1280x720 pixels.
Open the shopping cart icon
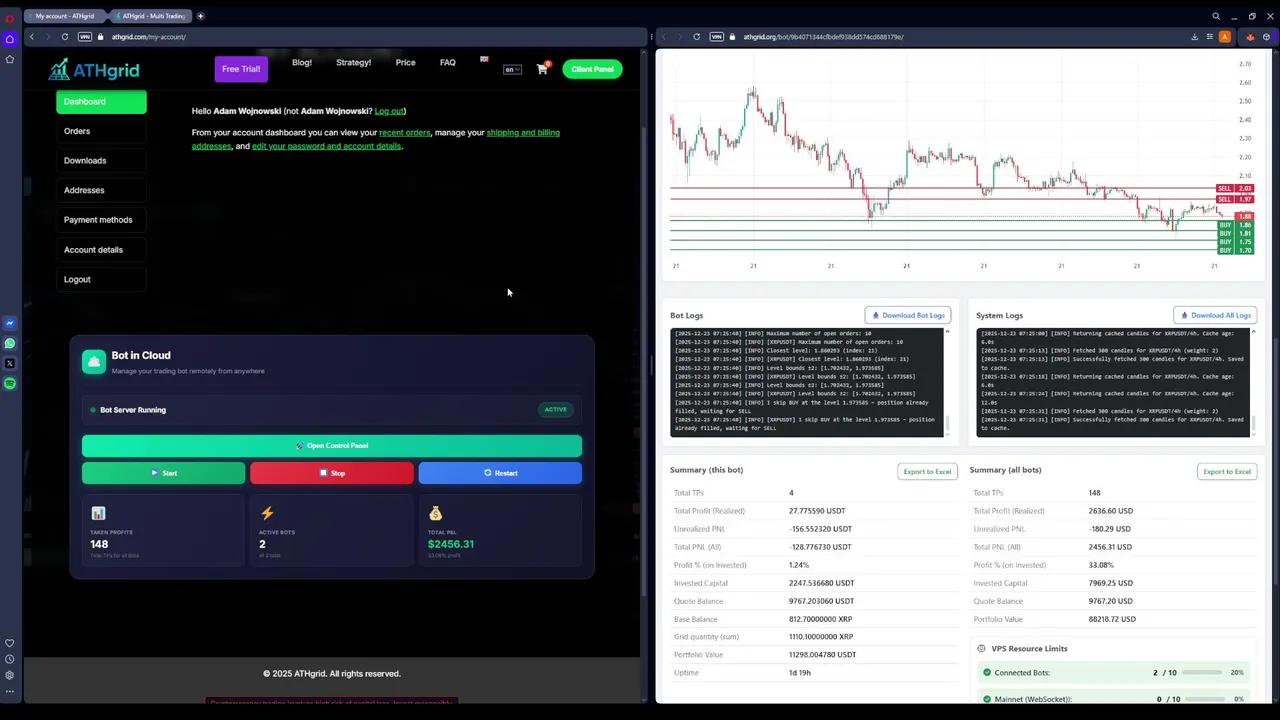click(542, 69)
